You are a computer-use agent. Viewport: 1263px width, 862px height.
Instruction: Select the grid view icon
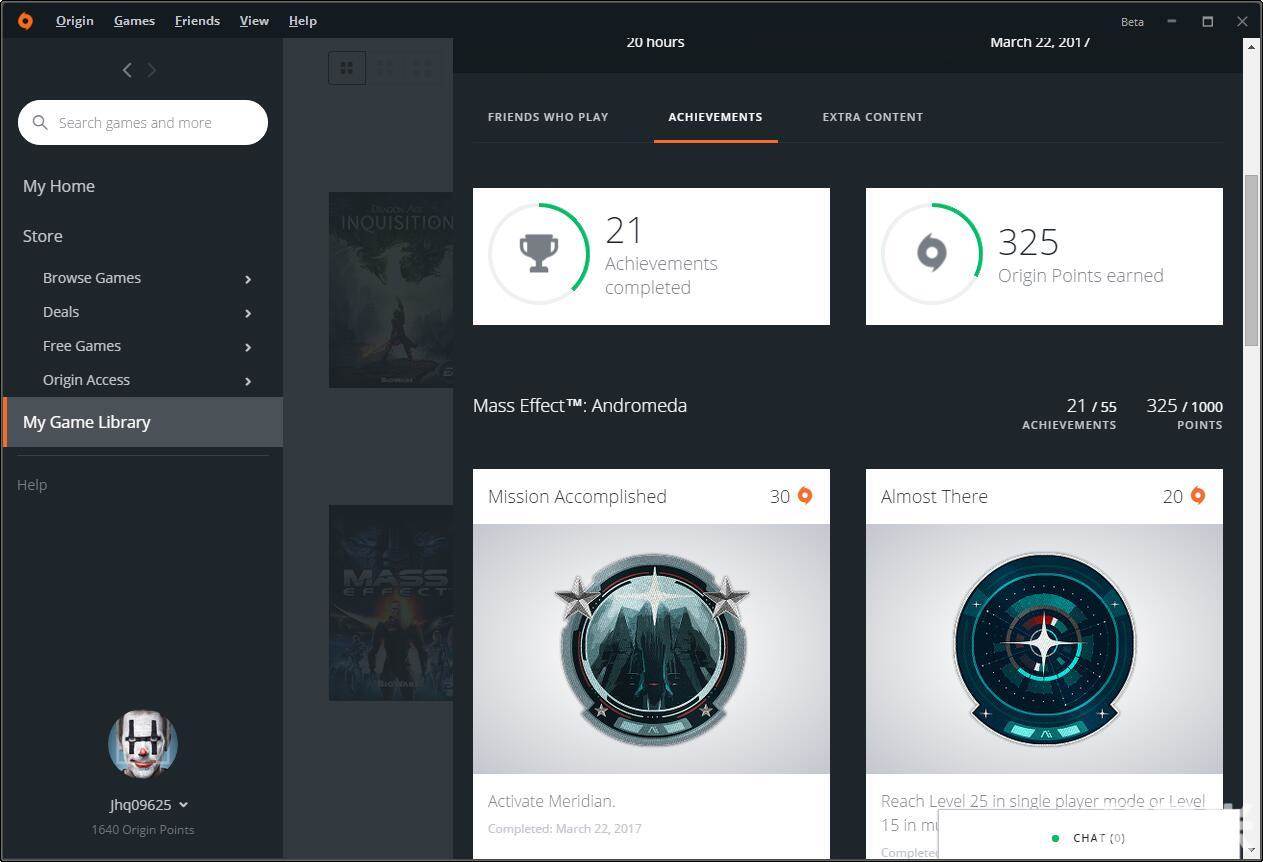(x=347, y=68)
